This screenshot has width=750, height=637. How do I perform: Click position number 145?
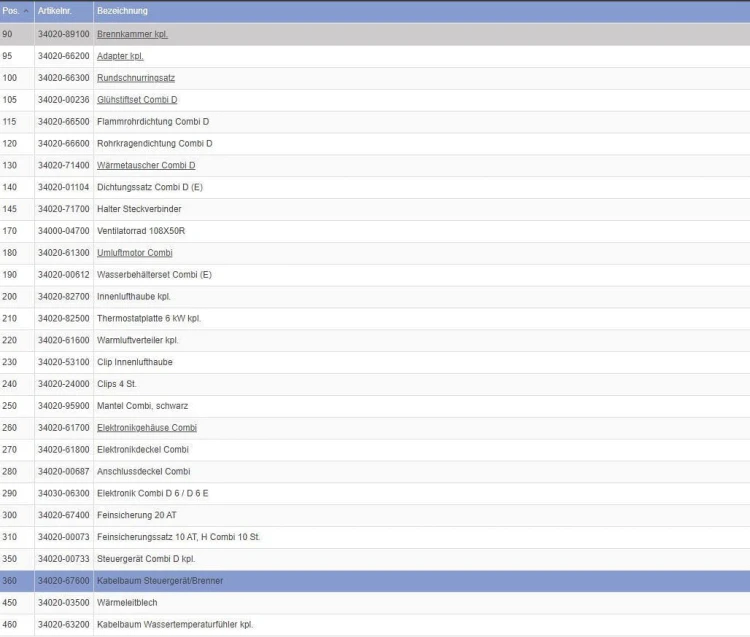pyautogui.click(x=10, y=209)
